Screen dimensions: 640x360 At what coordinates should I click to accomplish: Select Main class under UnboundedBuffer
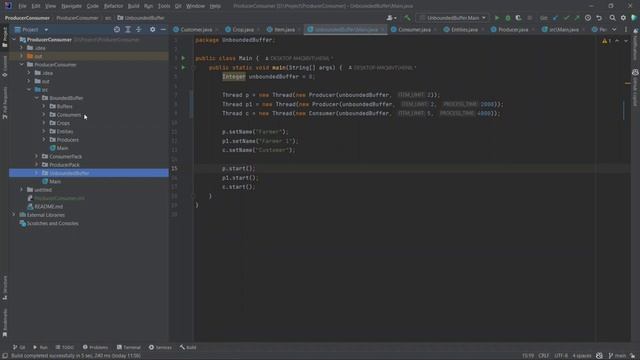(x=55, y=181)
